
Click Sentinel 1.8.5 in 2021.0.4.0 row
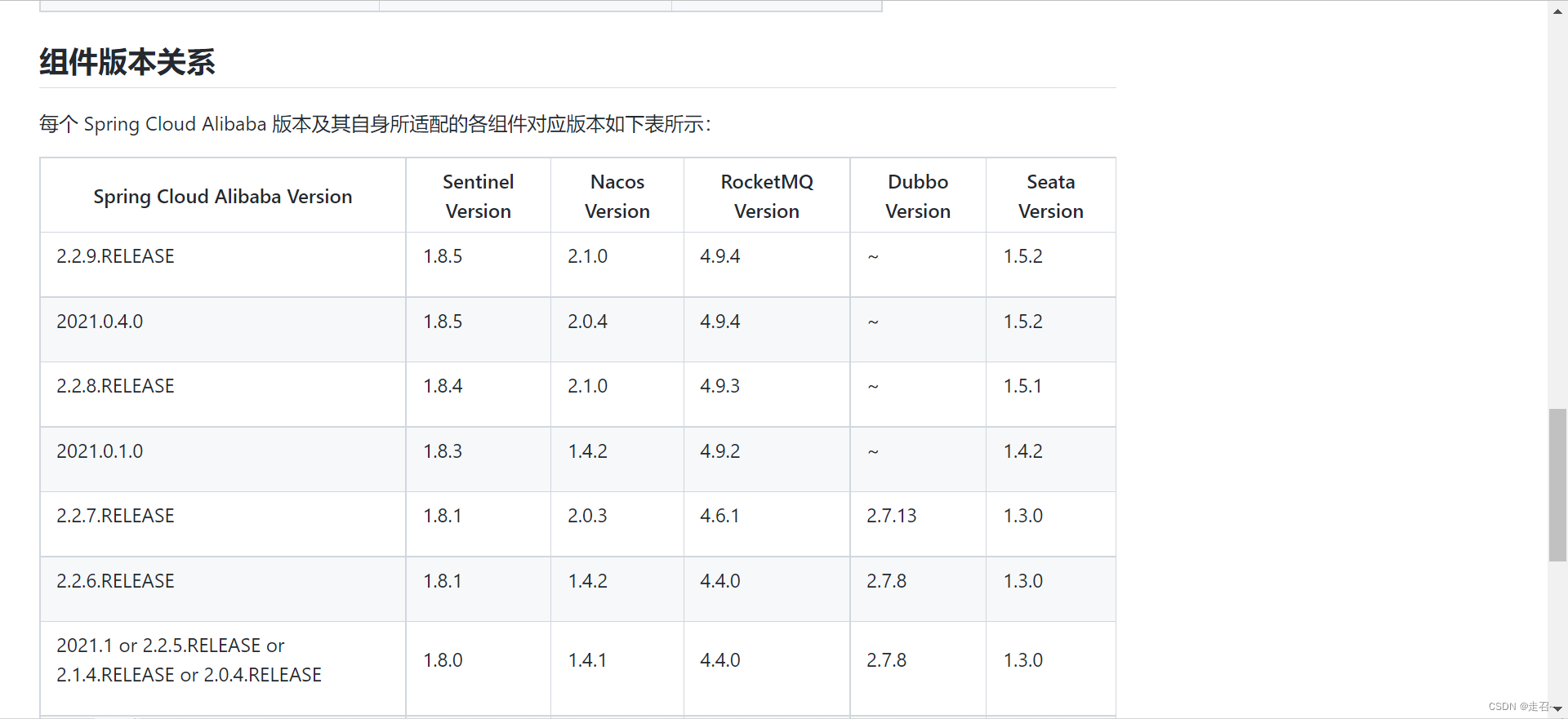click(x=443, y=322)
